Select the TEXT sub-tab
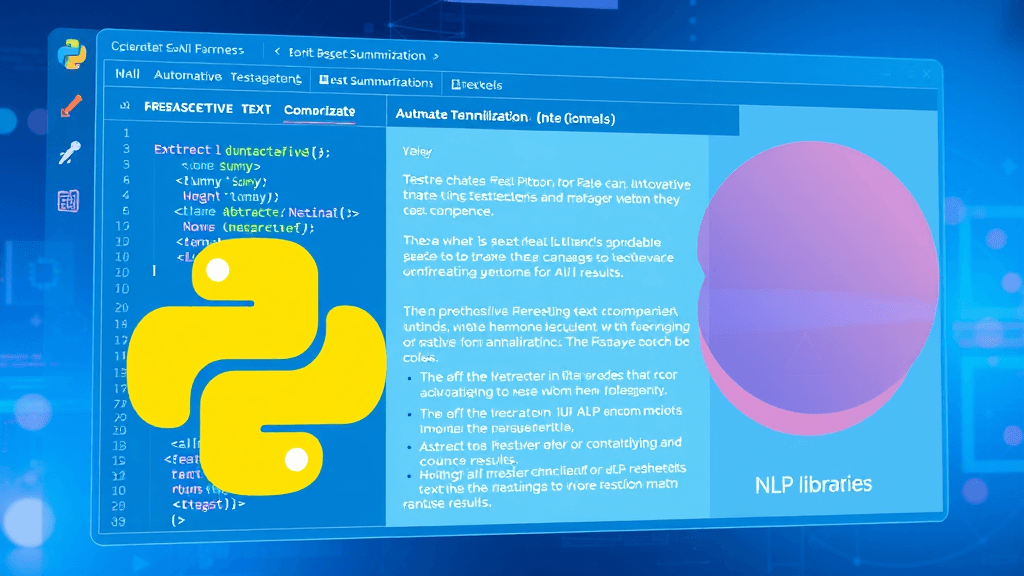 (256, 109)
